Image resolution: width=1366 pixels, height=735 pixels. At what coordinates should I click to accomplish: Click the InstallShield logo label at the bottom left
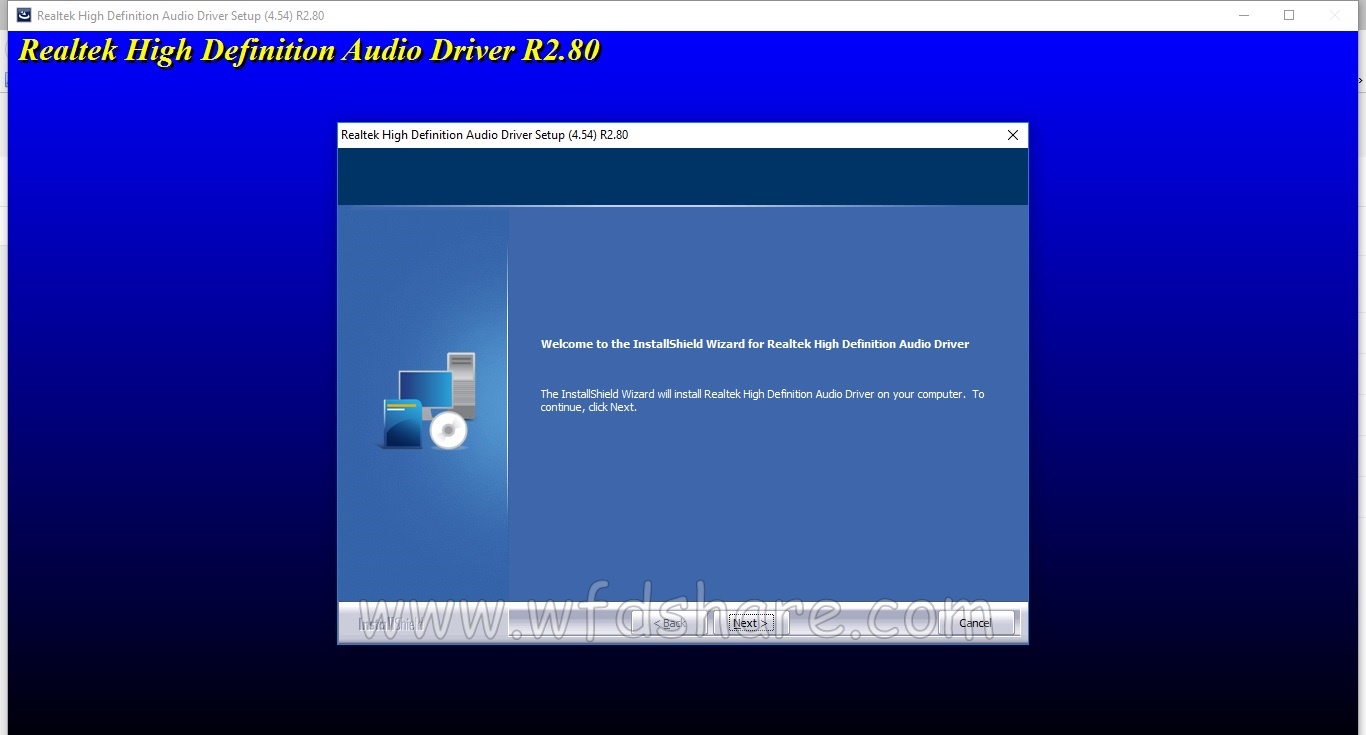(x=390, y=624)
